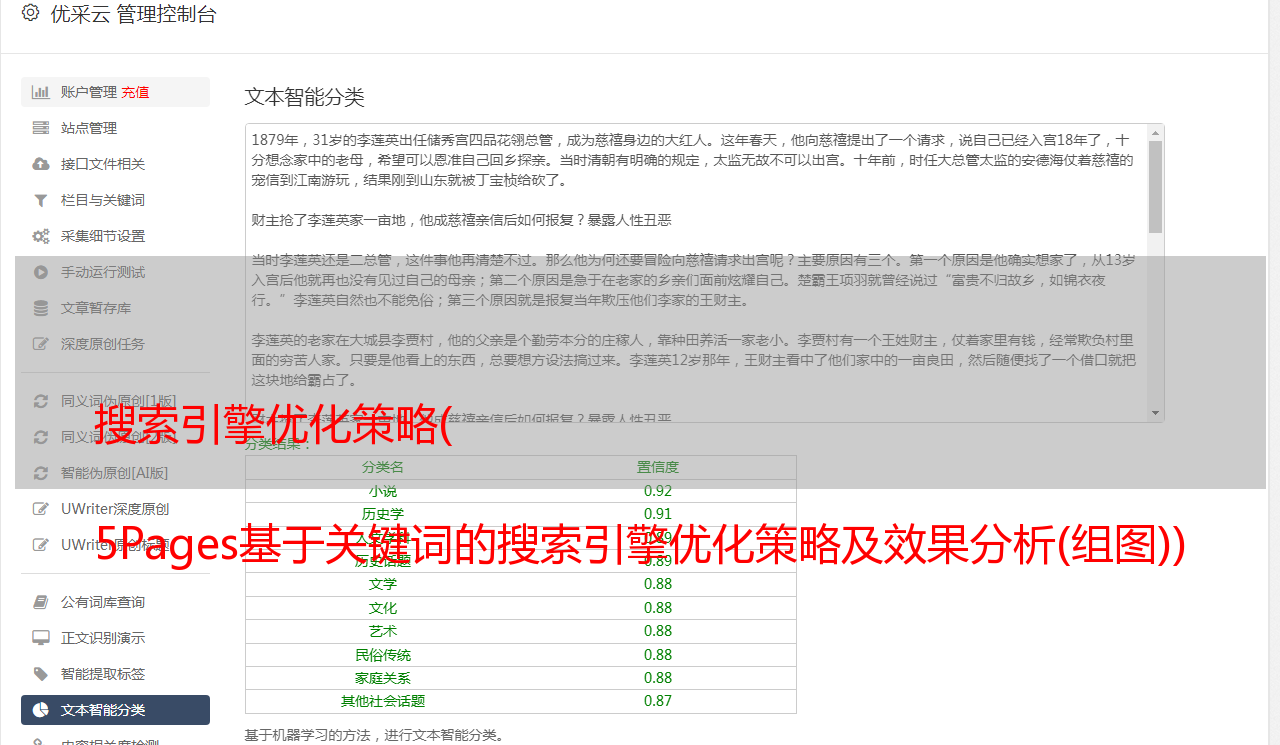Click the book icon for 公有词库查询
The height and width of the screenshot is (745, 1280).
[41, 602]
